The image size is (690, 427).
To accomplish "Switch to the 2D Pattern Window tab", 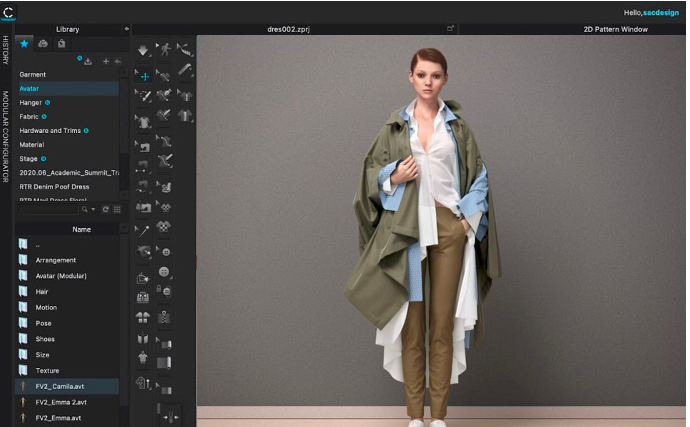I will click(x=615, y=29).
